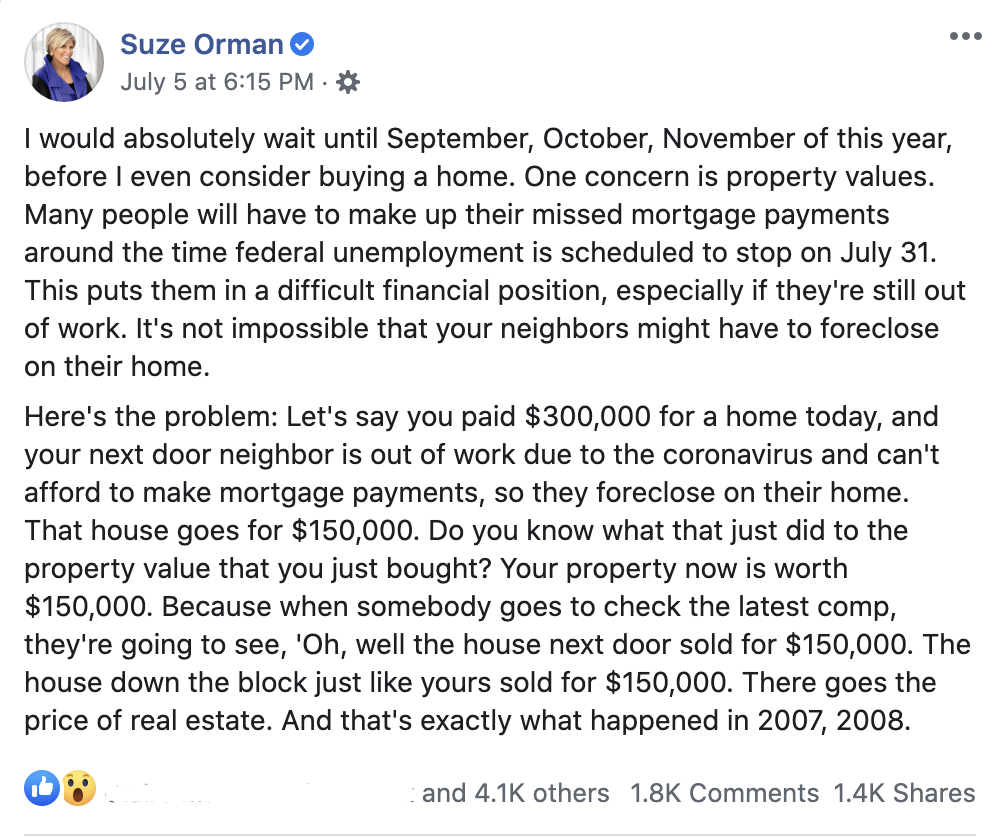Viewport: 998px width, 838px height.
Task: View the 1.4K Shares link
Action: tap(904, 793)
